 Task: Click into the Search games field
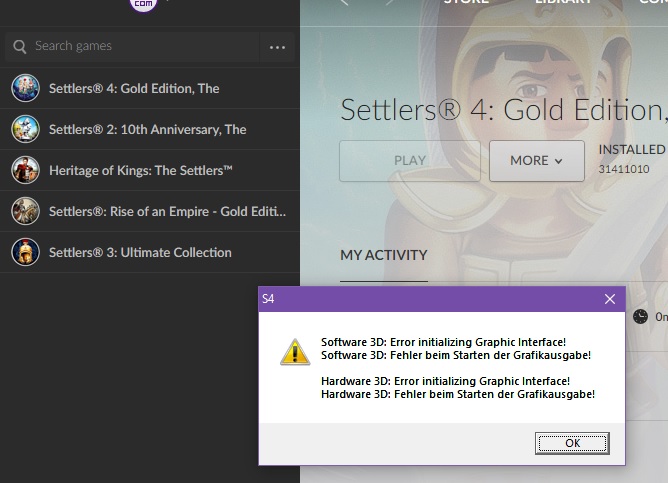132,46
